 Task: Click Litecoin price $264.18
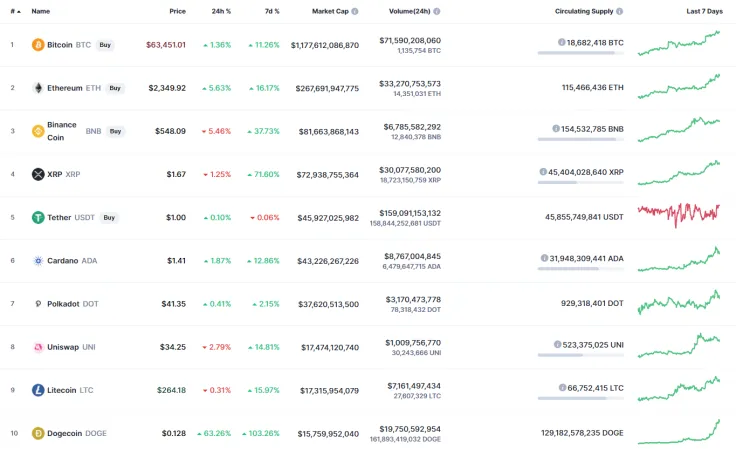click(171, 390)
